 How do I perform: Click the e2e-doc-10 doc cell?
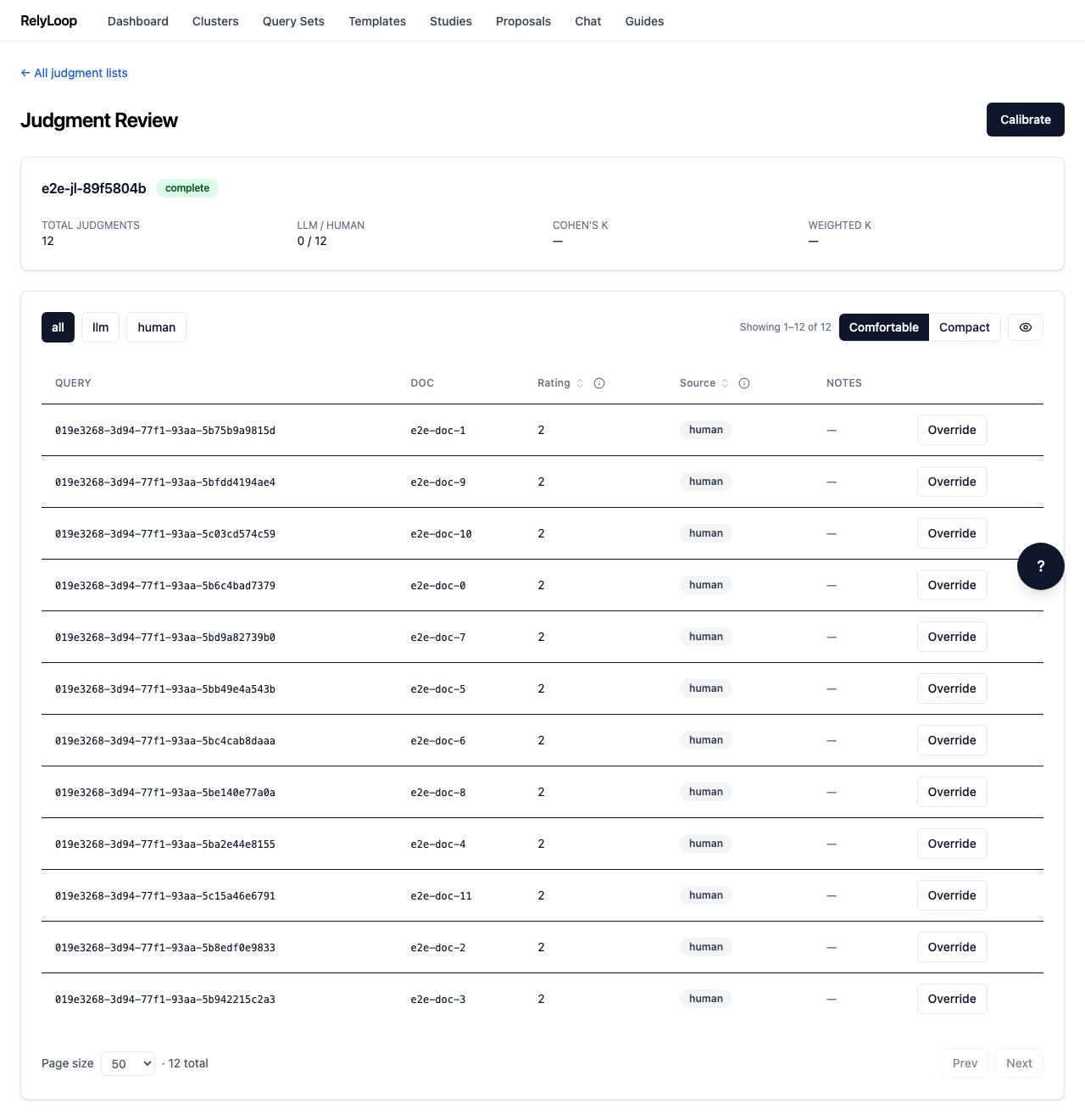pos(441,534)
